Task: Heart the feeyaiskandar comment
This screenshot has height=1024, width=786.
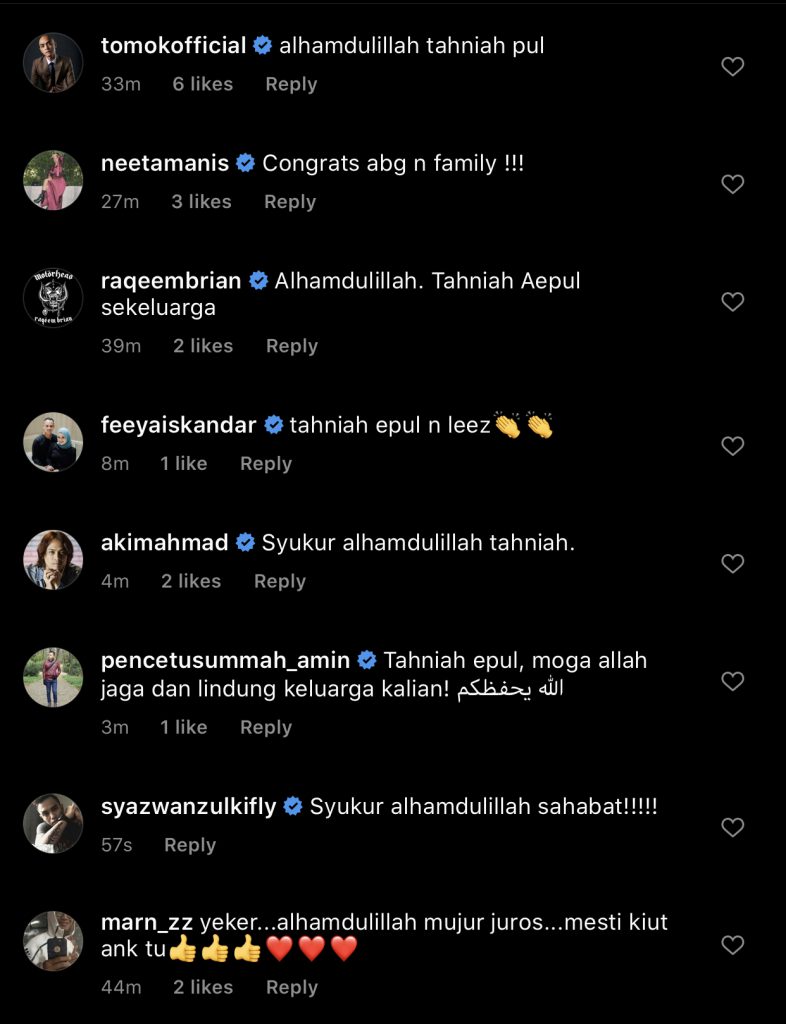Action: click(x=732, y=445)
